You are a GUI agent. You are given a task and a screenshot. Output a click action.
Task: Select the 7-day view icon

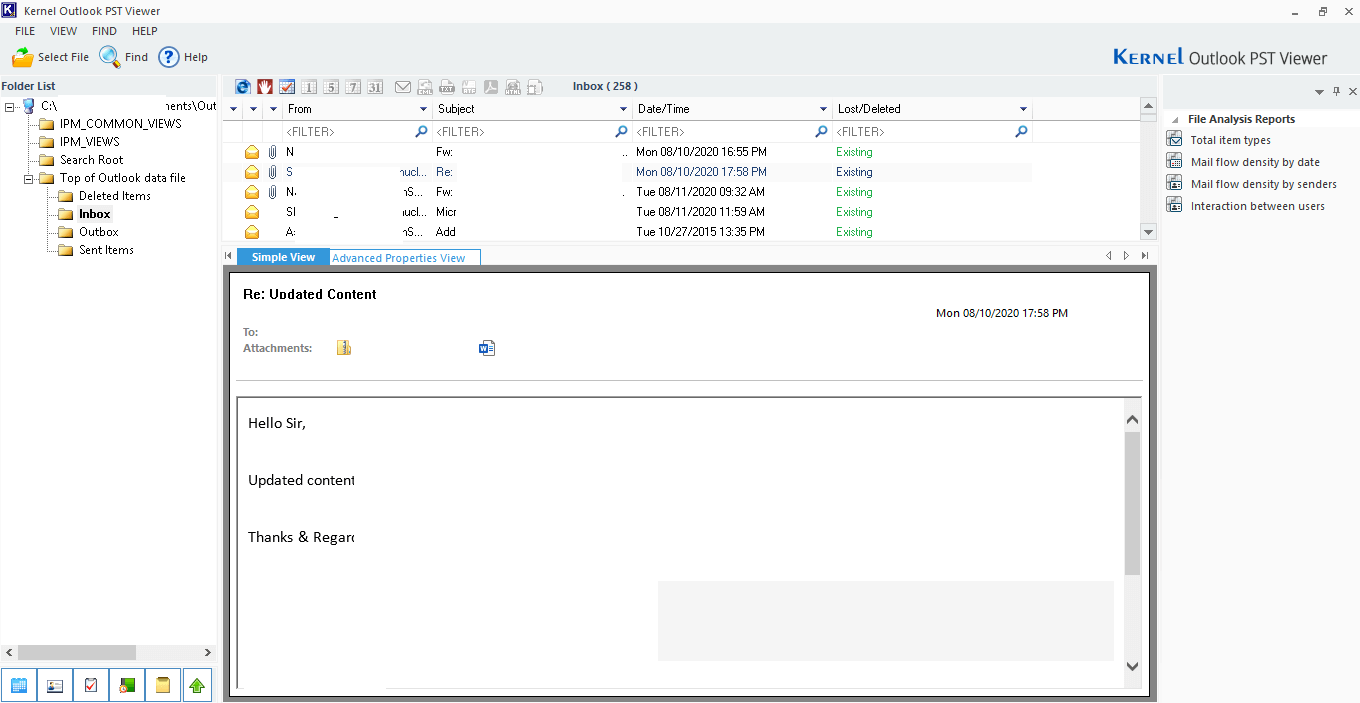coord(353,87)
